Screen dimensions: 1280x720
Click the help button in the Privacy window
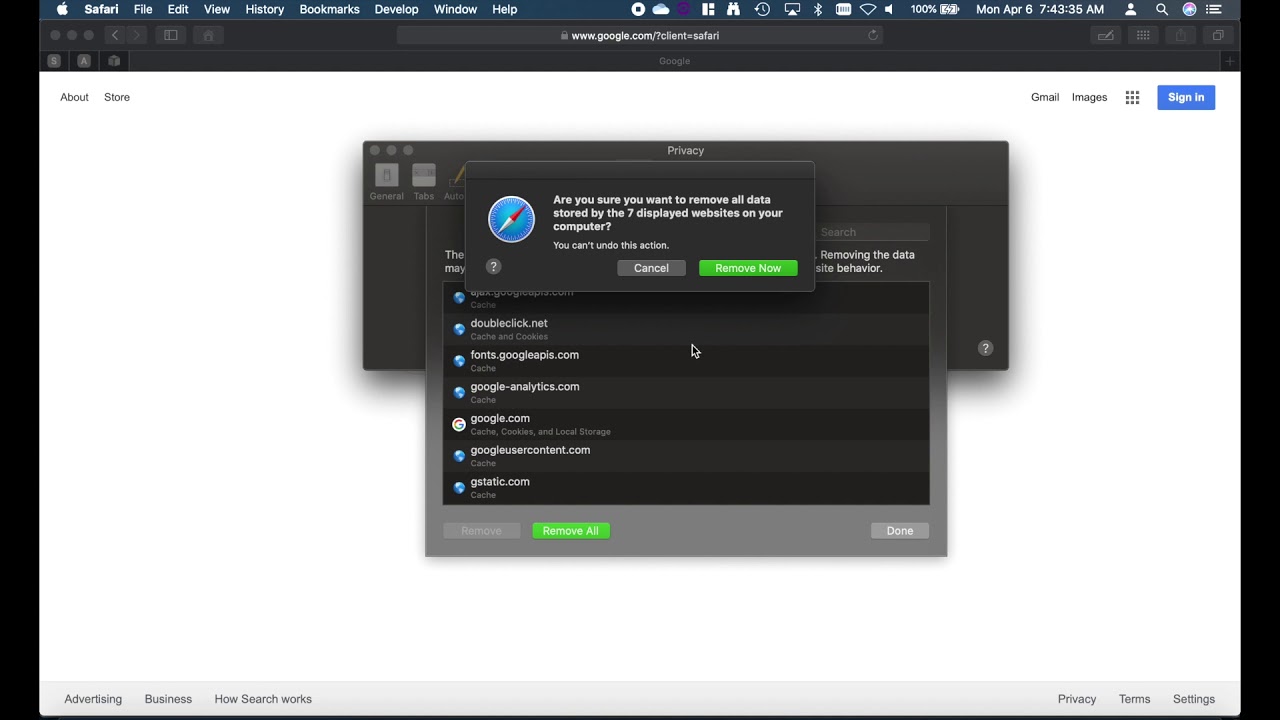(985, 348)
